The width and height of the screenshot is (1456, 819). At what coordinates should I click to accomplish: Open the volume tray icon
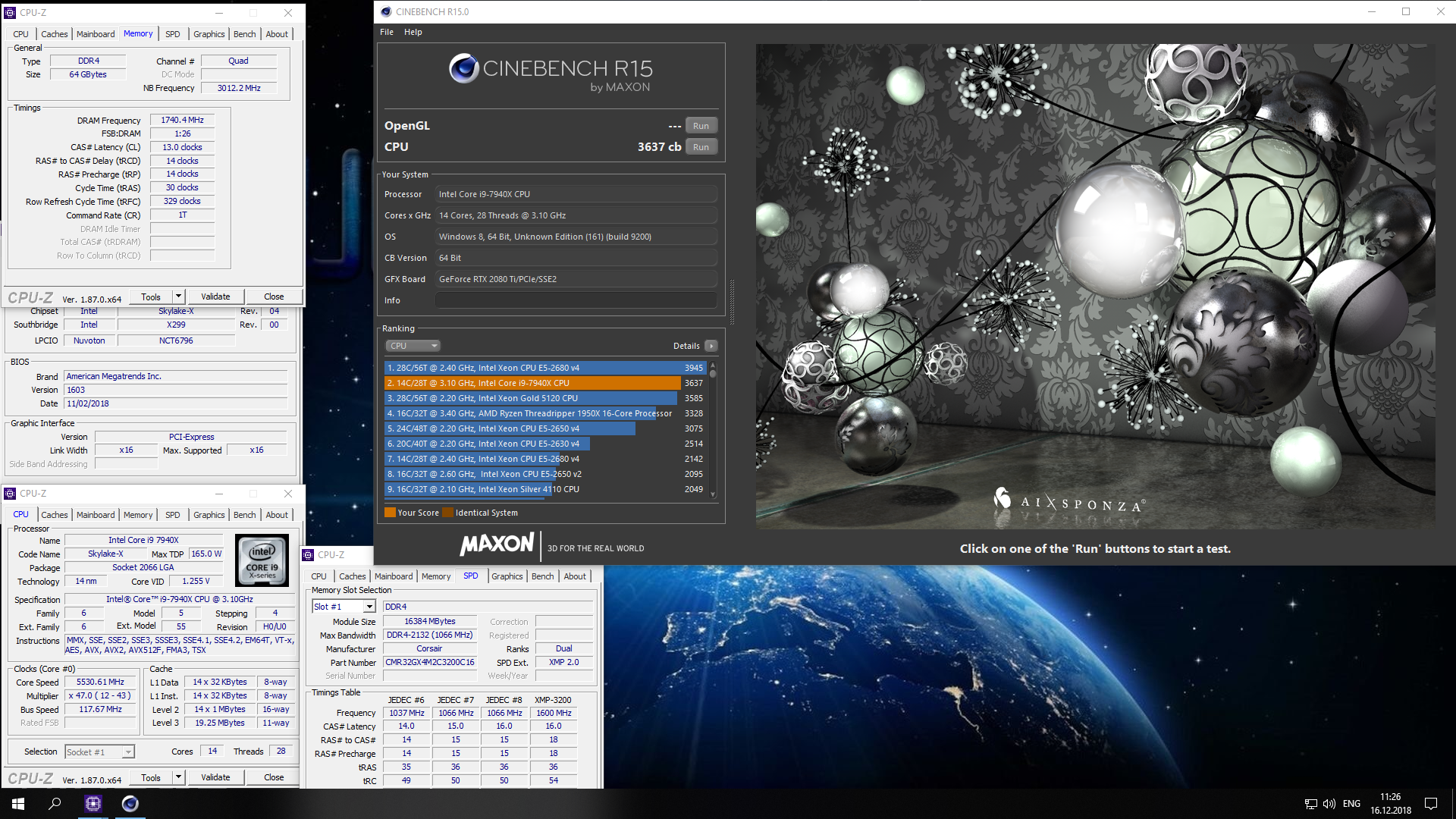click(x=1329, y=804)
